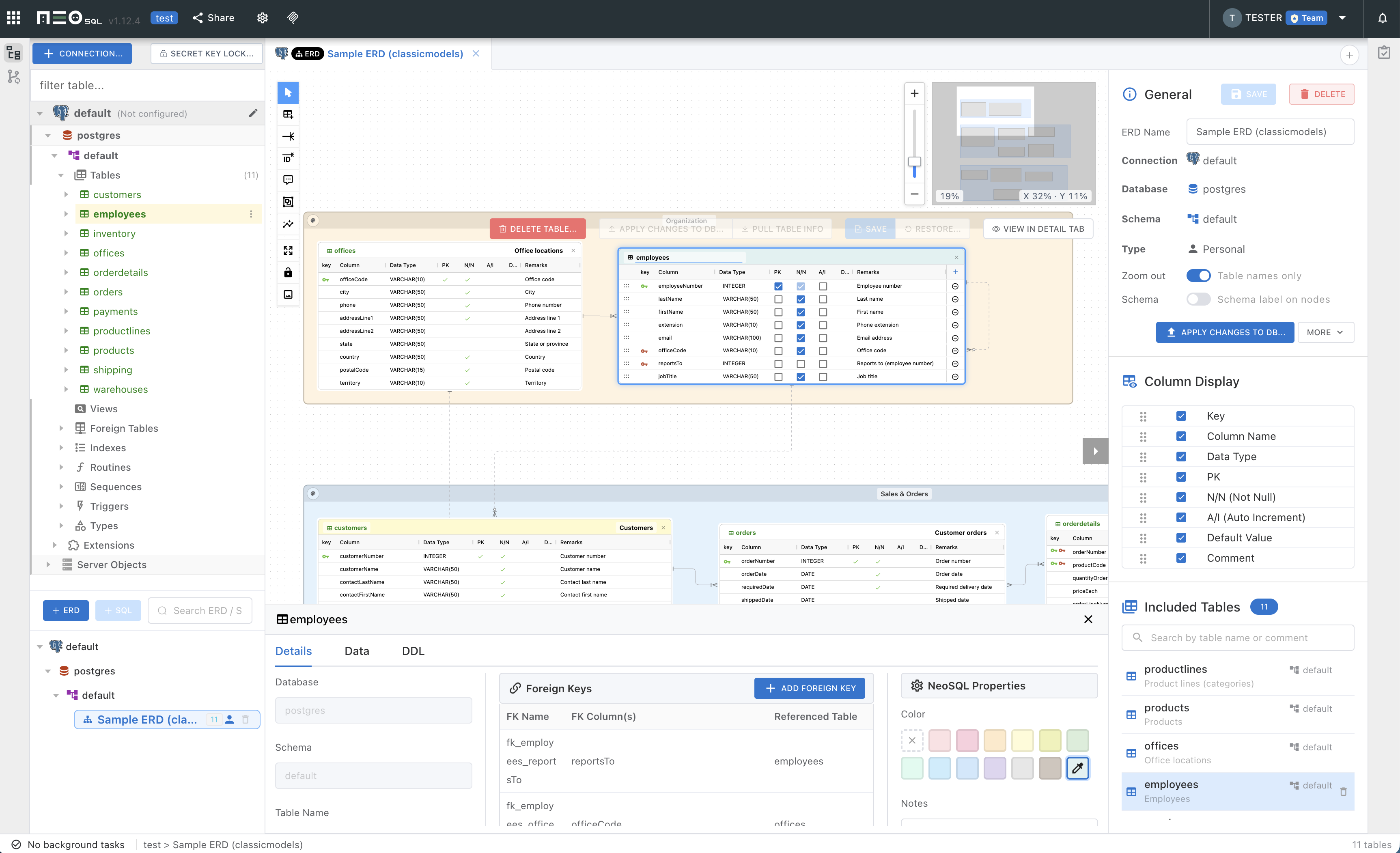Uncheck the Comment display checkbox
1400x853 pixels.
click(1181, 558)
